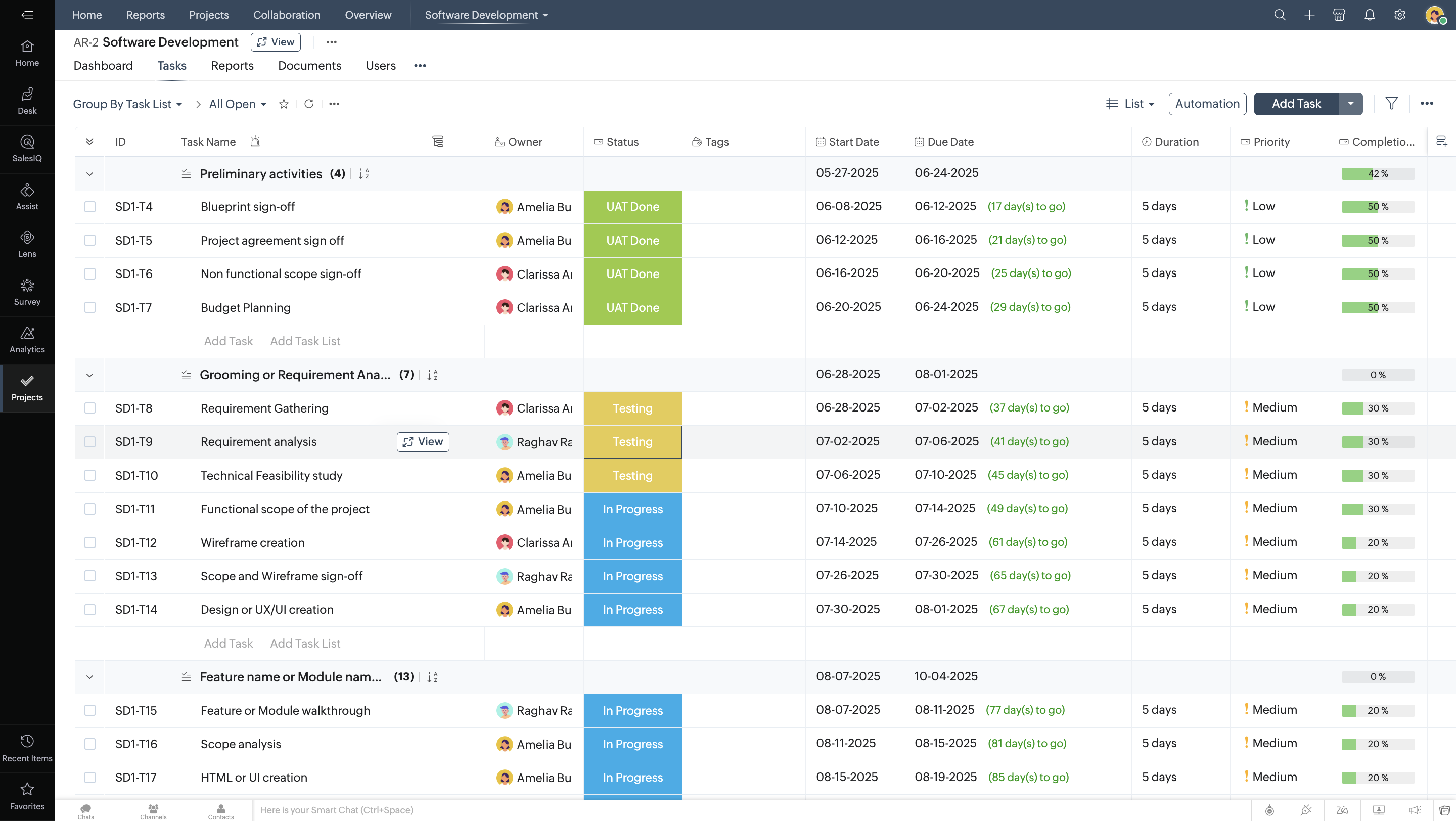Click the add column icon in the header
The width and height of the screenshot is (1456, 821).
[x=1441, y=141]
